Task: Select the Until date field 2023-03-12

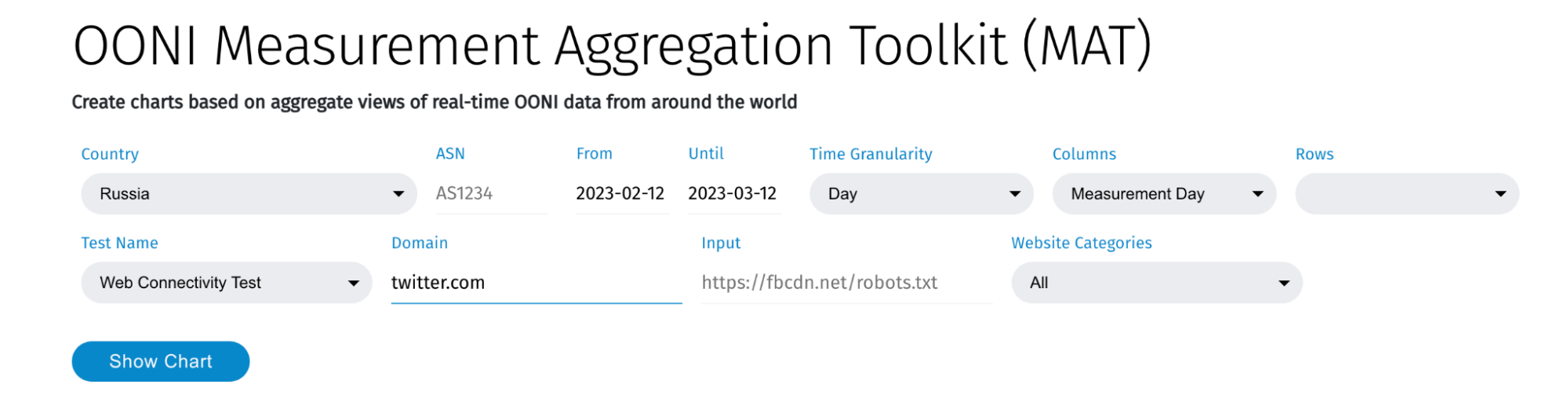Action: (x=733, y=194)
